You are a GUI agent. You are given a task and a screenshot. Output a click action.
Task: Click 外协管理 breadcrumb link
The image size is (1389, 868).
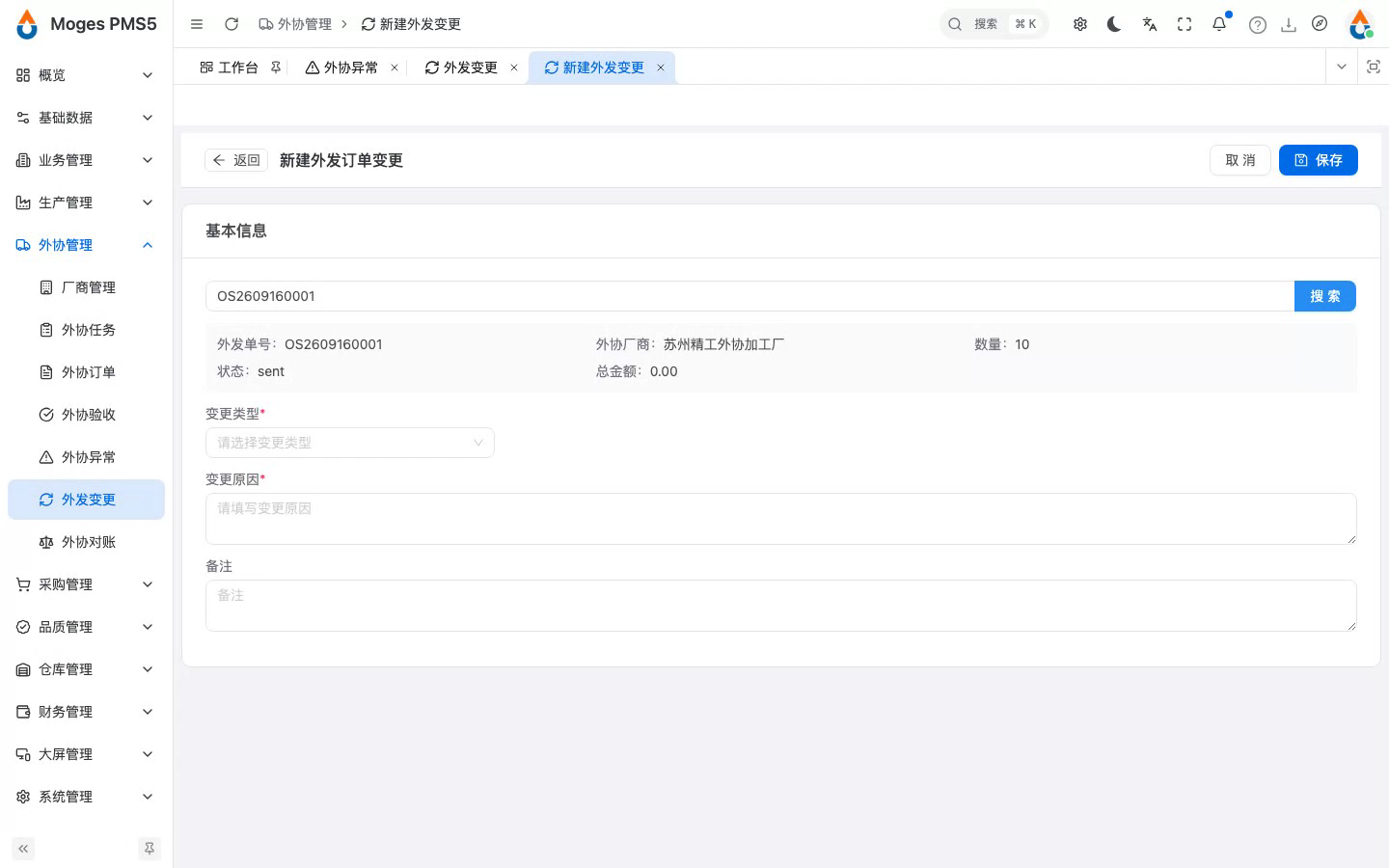(295, 24)
